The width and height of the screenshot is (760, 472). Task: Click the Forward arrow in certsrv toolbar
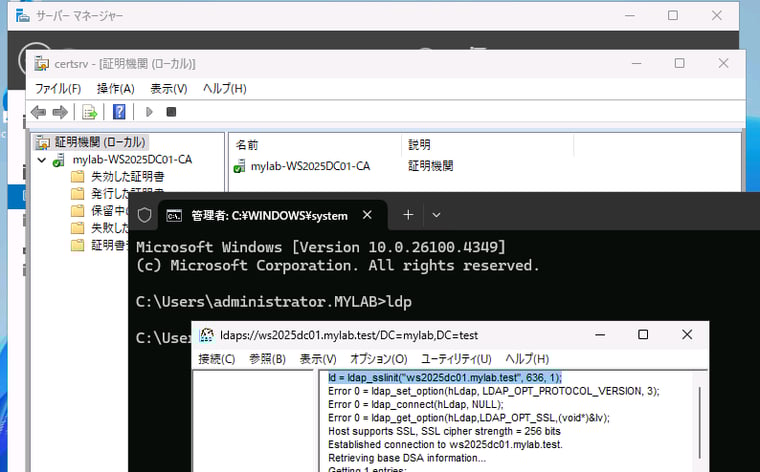60,112
